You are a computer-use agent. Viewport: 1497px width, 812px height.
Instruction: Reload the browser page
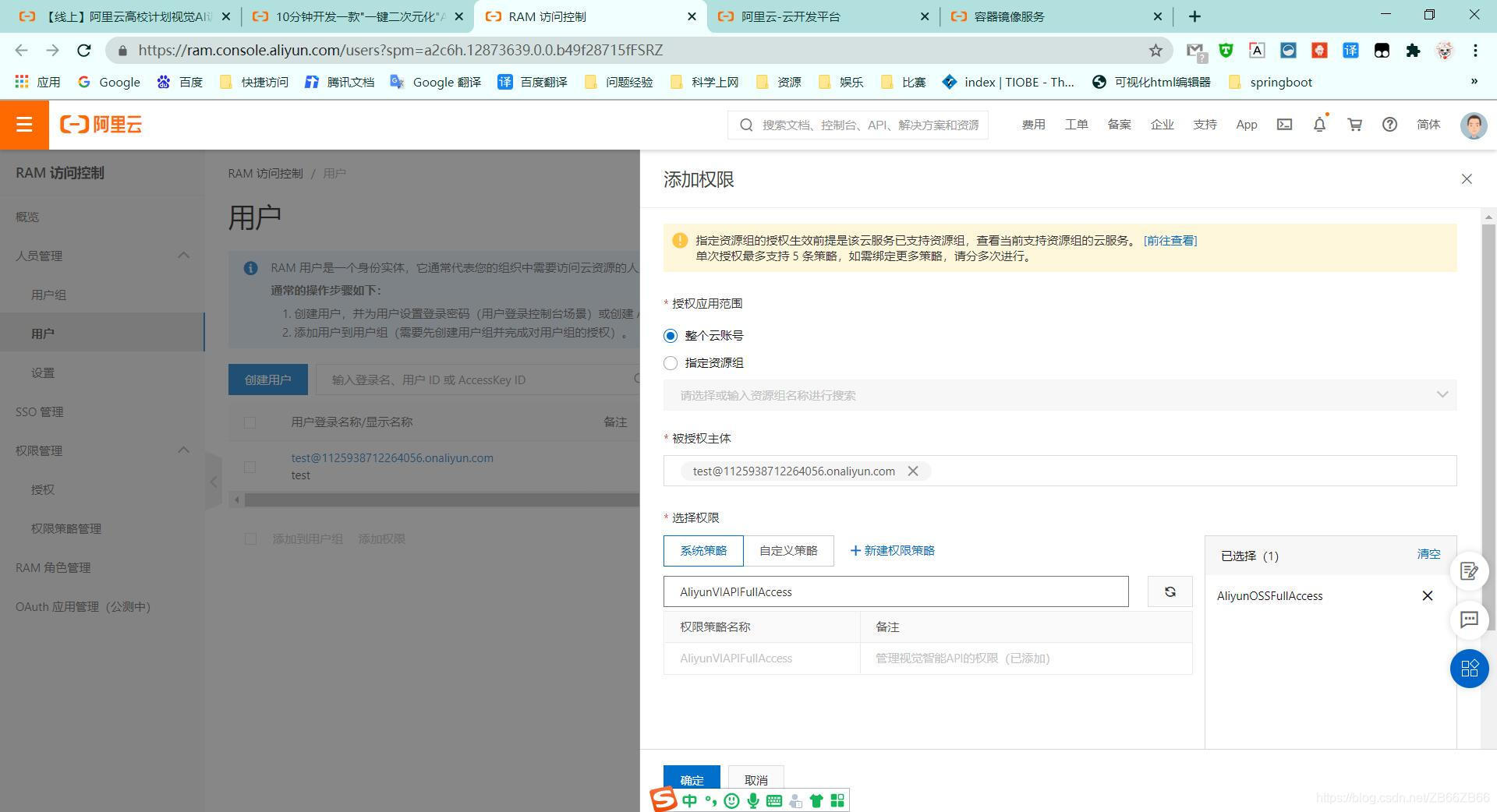(83, 51)
